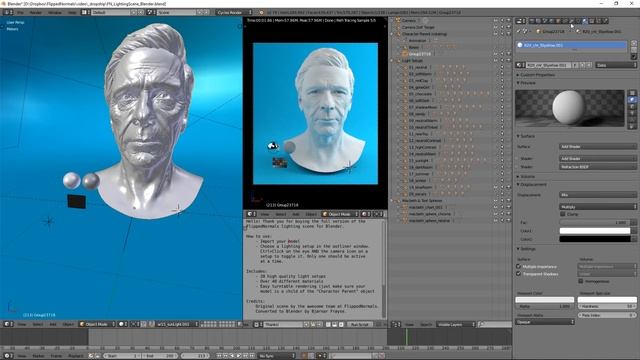
Task: Set material preview to flat plane
Action: coord(632,92)
